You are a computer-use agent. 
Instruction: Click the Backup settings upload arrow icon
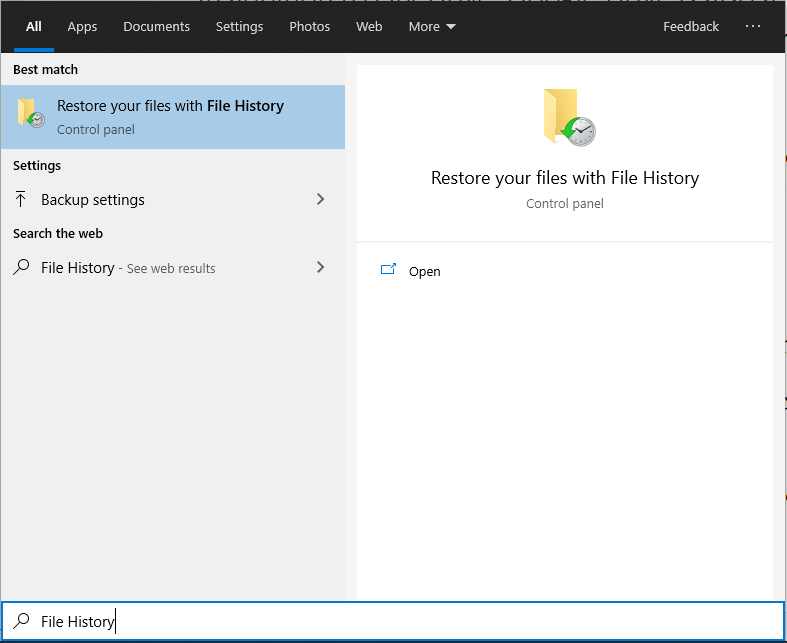[x=21, y=199]
